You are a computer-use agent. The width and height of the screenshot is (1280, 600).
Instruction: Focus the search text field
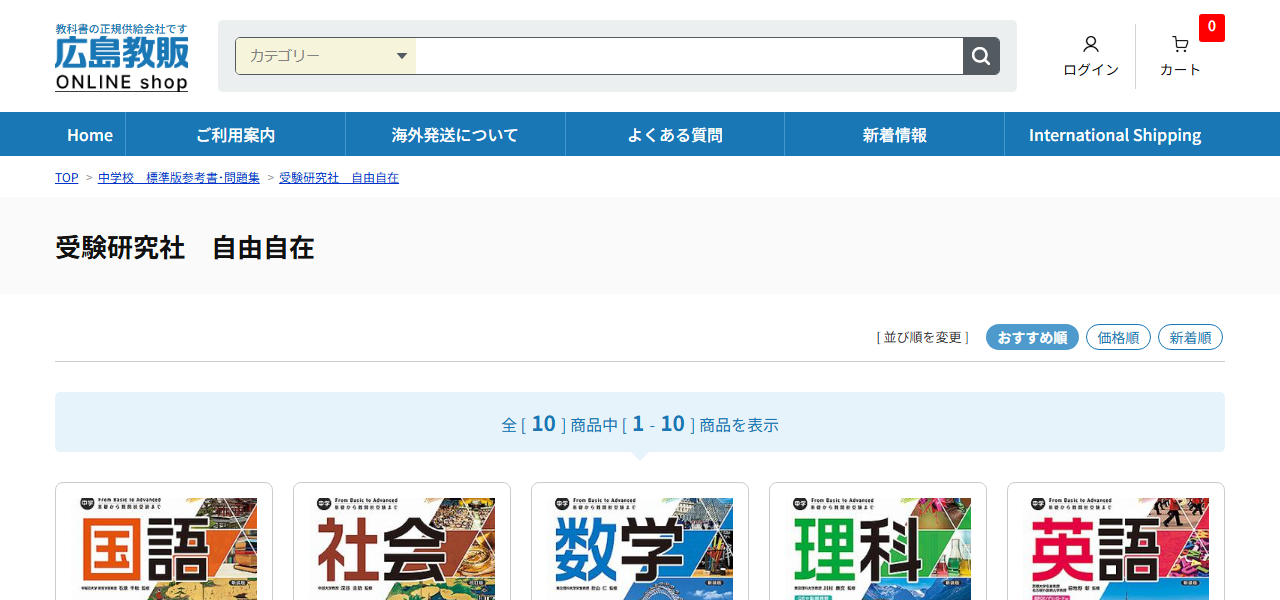tap(689, 56)
